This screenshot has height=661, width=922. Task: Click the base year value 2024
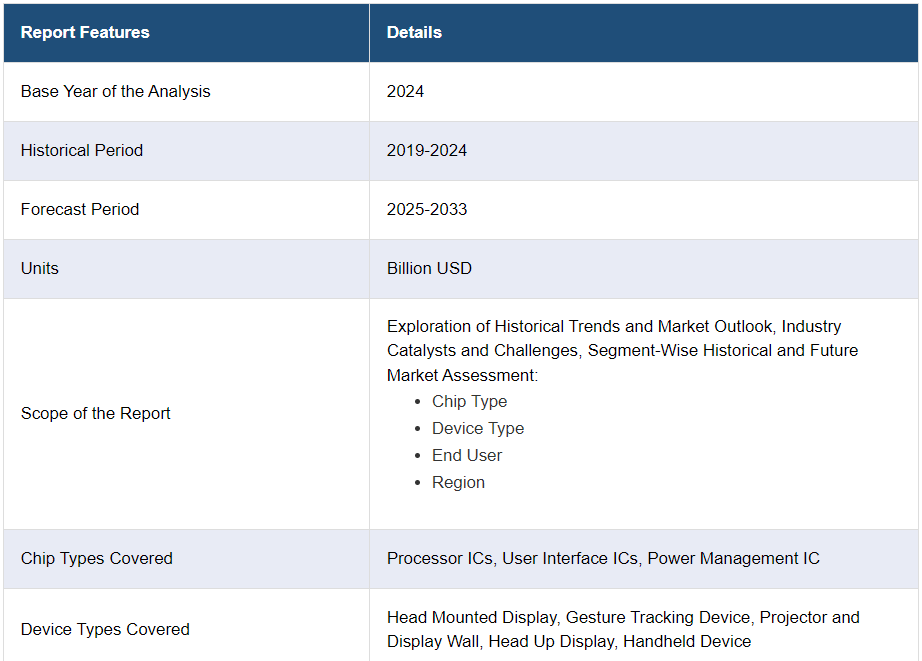[405, 91]
